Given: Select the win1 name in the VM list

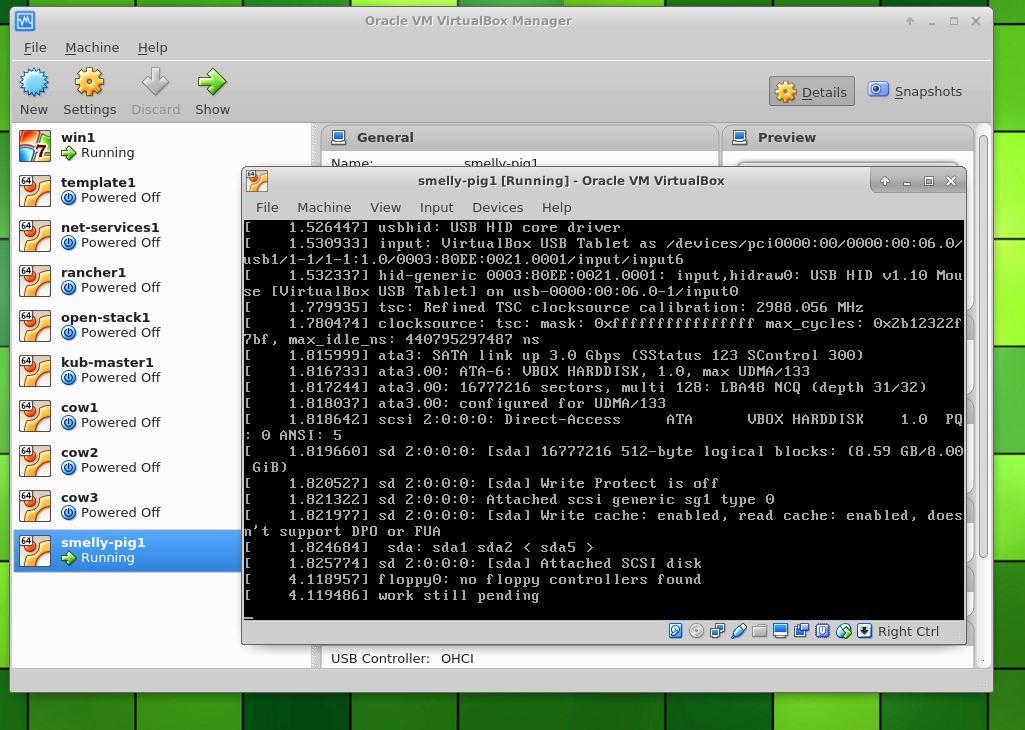Looking at the screenshot, I should tap(78, 137).
